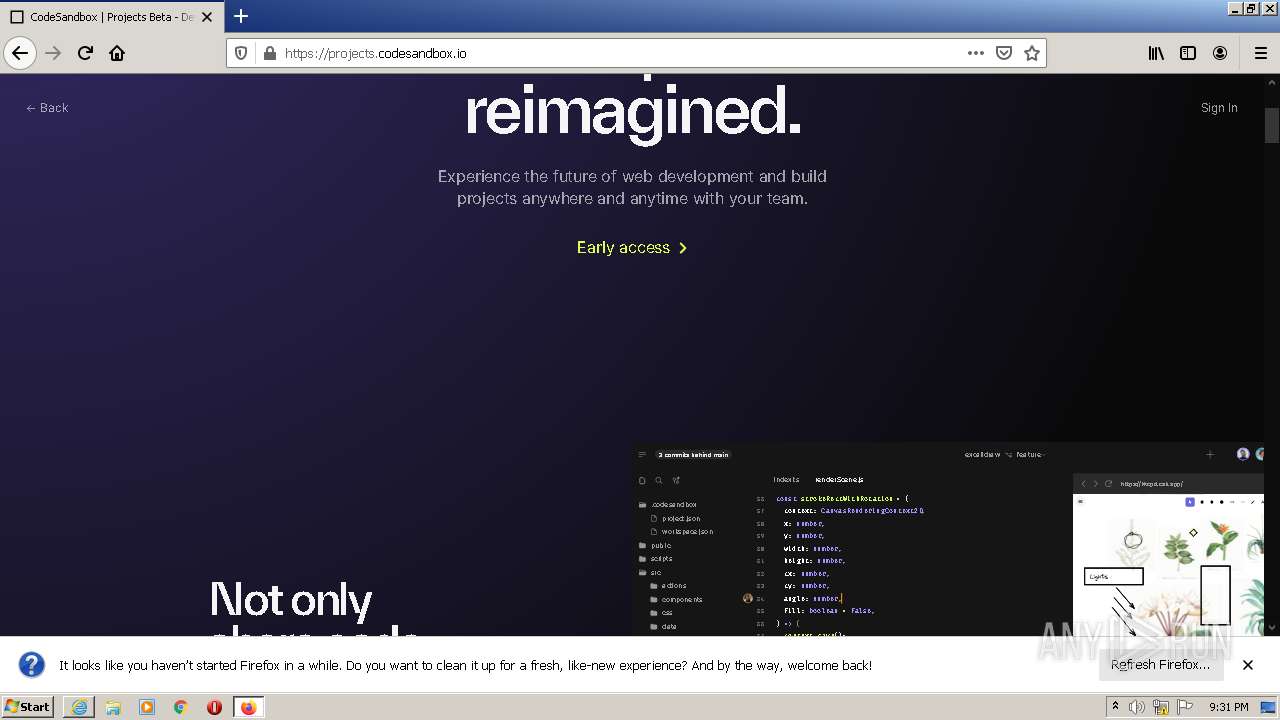Launch Internet Explorer from the taskbar

[x=79, y=707]
